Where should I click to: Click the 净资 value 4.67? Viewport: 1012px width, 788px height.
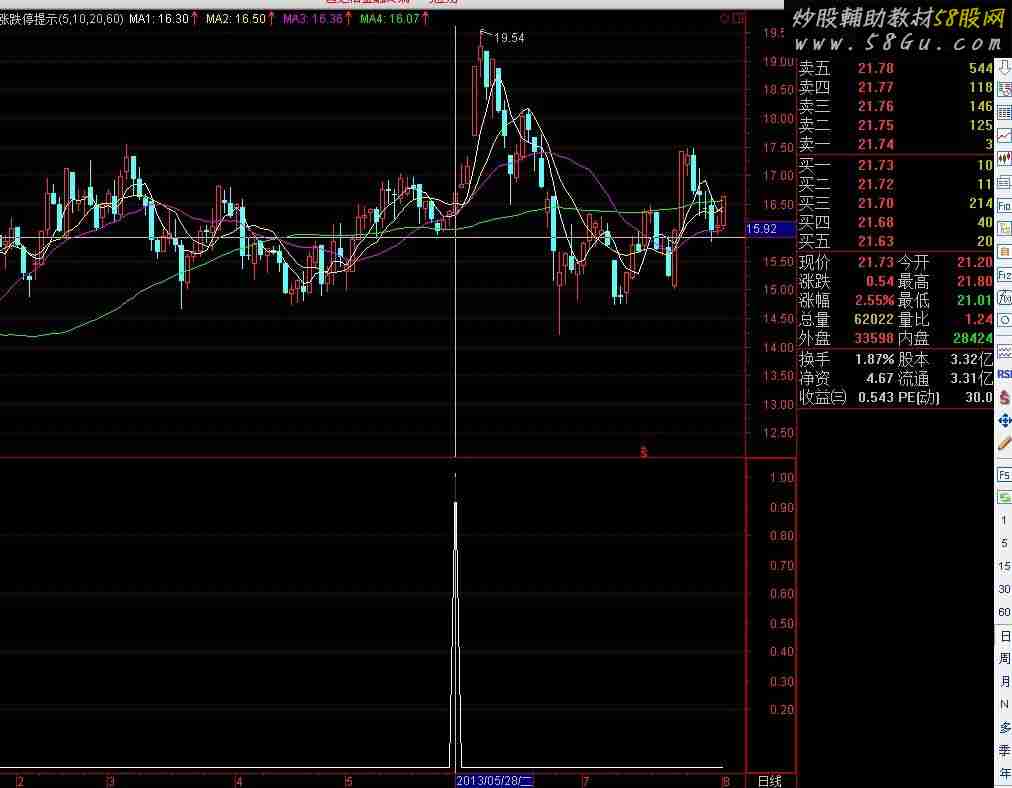(879, 378)
